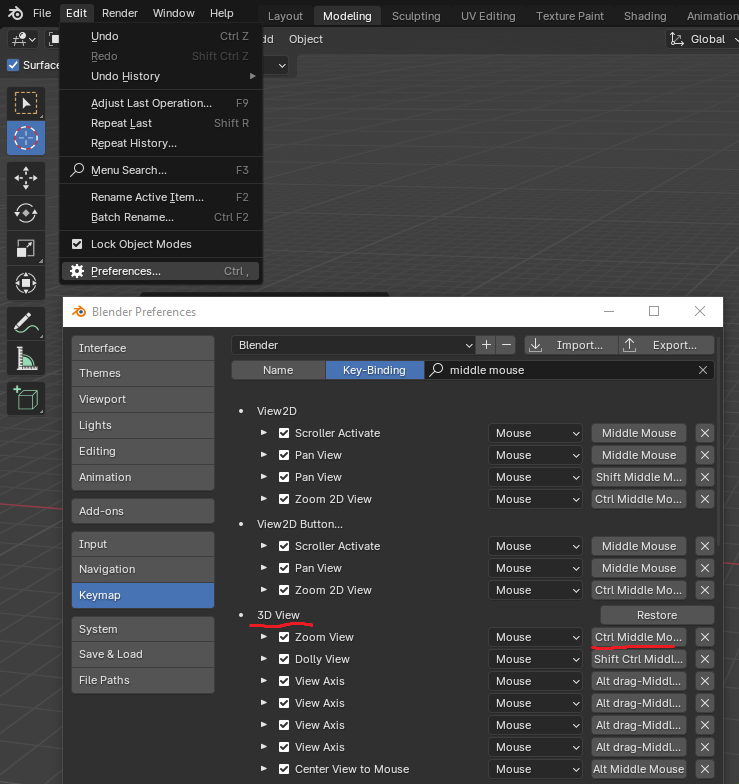Click the middle mouse search field
The width and height of the screenshot is (739, 784).
(570, 370)
